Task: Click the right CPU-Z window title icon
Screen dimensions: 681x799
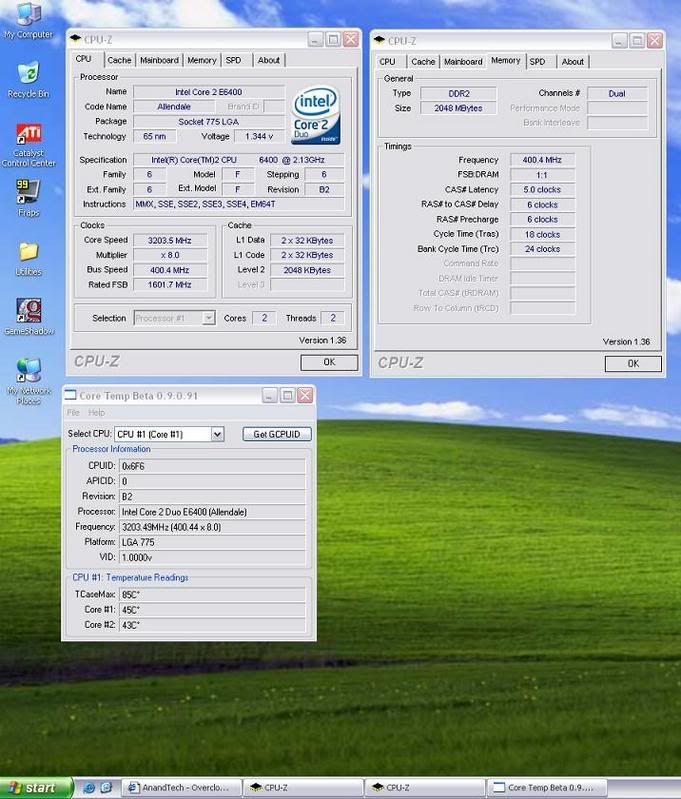Action: 379,40
